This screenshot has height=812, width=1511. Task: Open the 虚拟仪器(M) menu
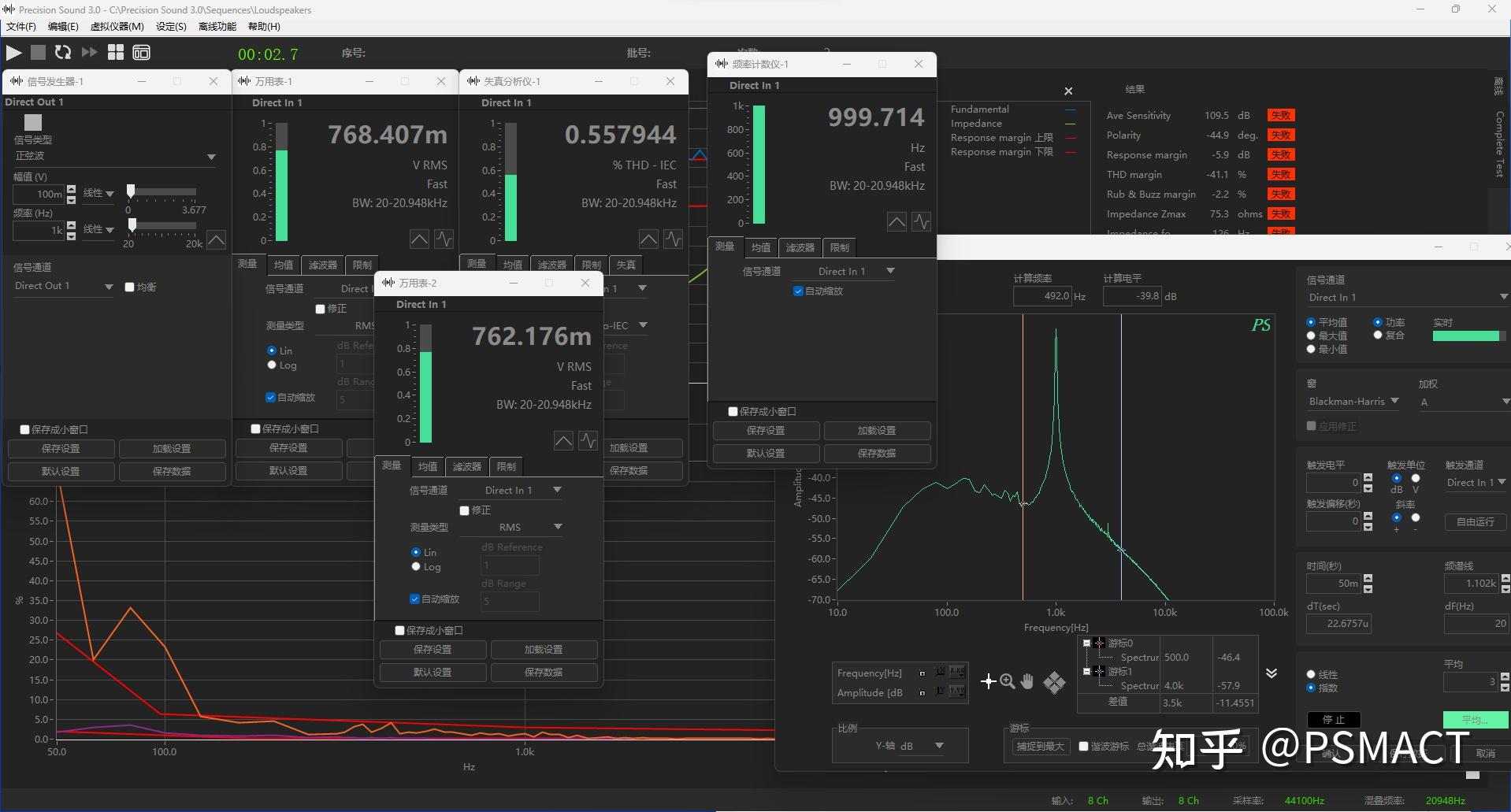[x=117, y=27]
